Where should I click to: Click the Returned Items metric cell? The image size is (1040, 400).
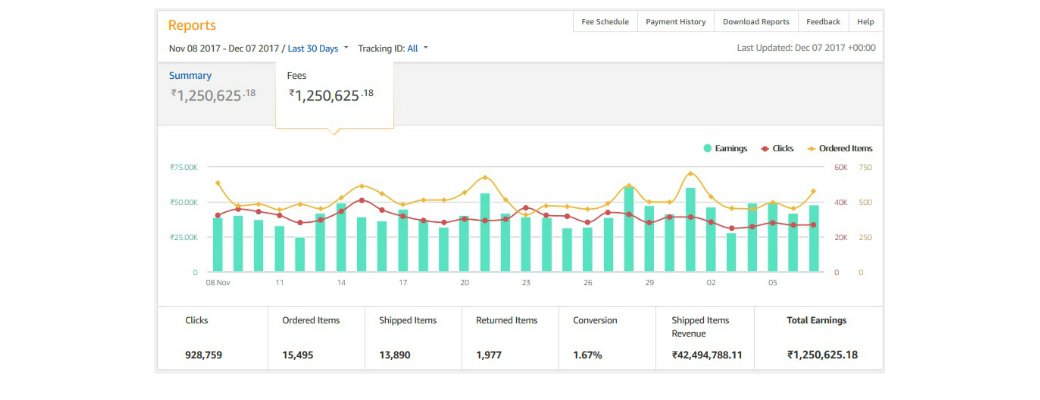point(505,338)
